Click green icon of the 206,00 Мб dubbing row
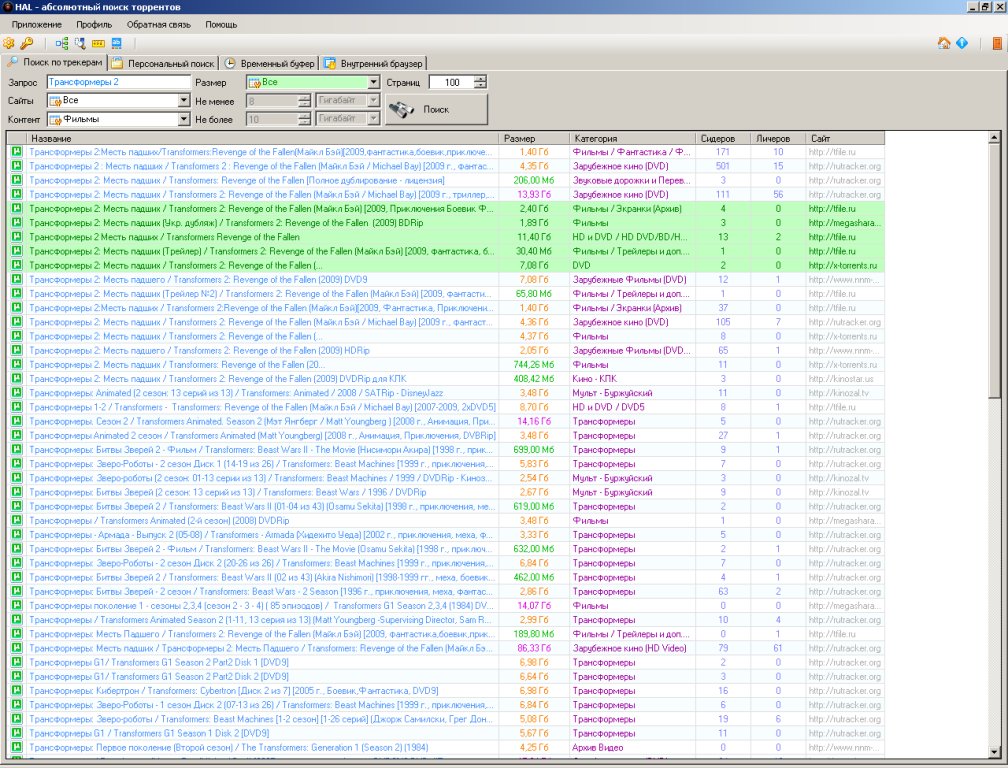The height and width of the screenshot is (768, 1008). click(17, 181)
